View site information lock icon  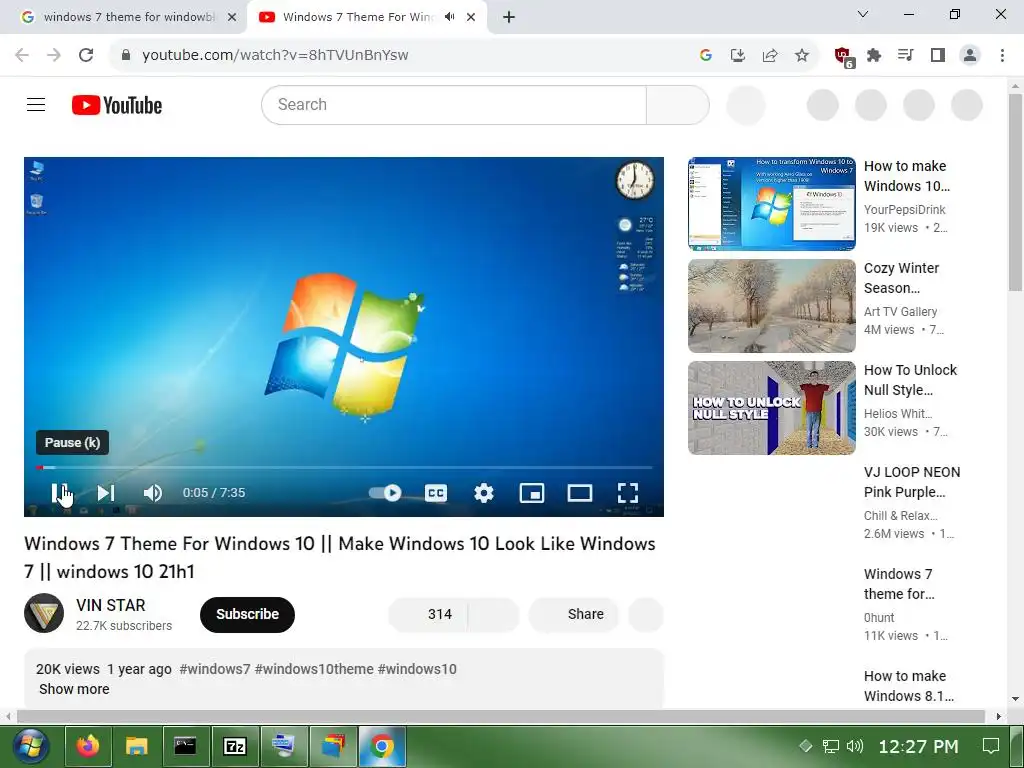coord(126,55)
